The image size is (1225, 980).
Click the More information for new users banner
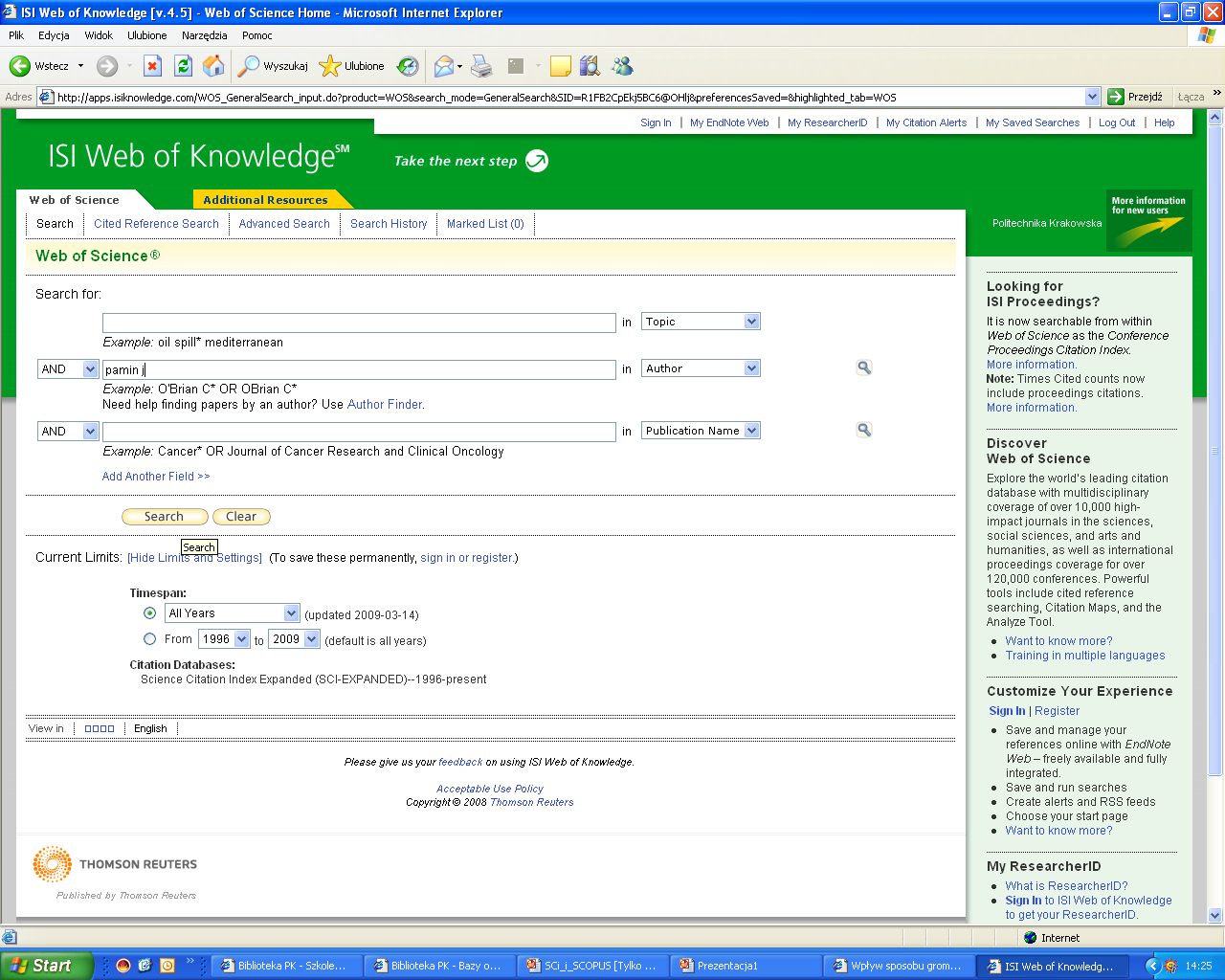pos(1148,220)
